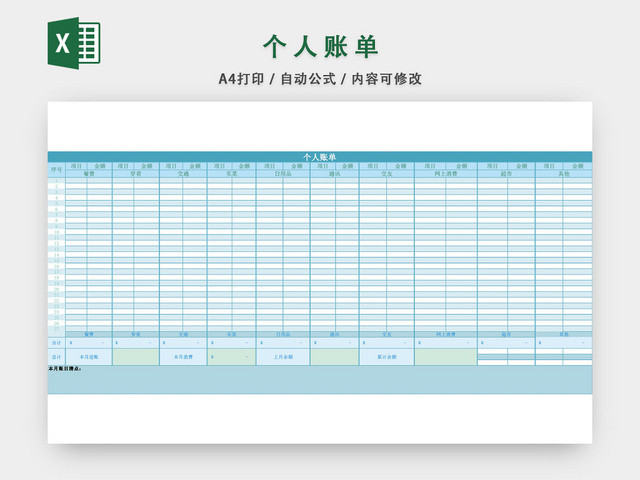Click the green cell beside 累计余额
Viewport: 640px width, 480px height.
446,357
